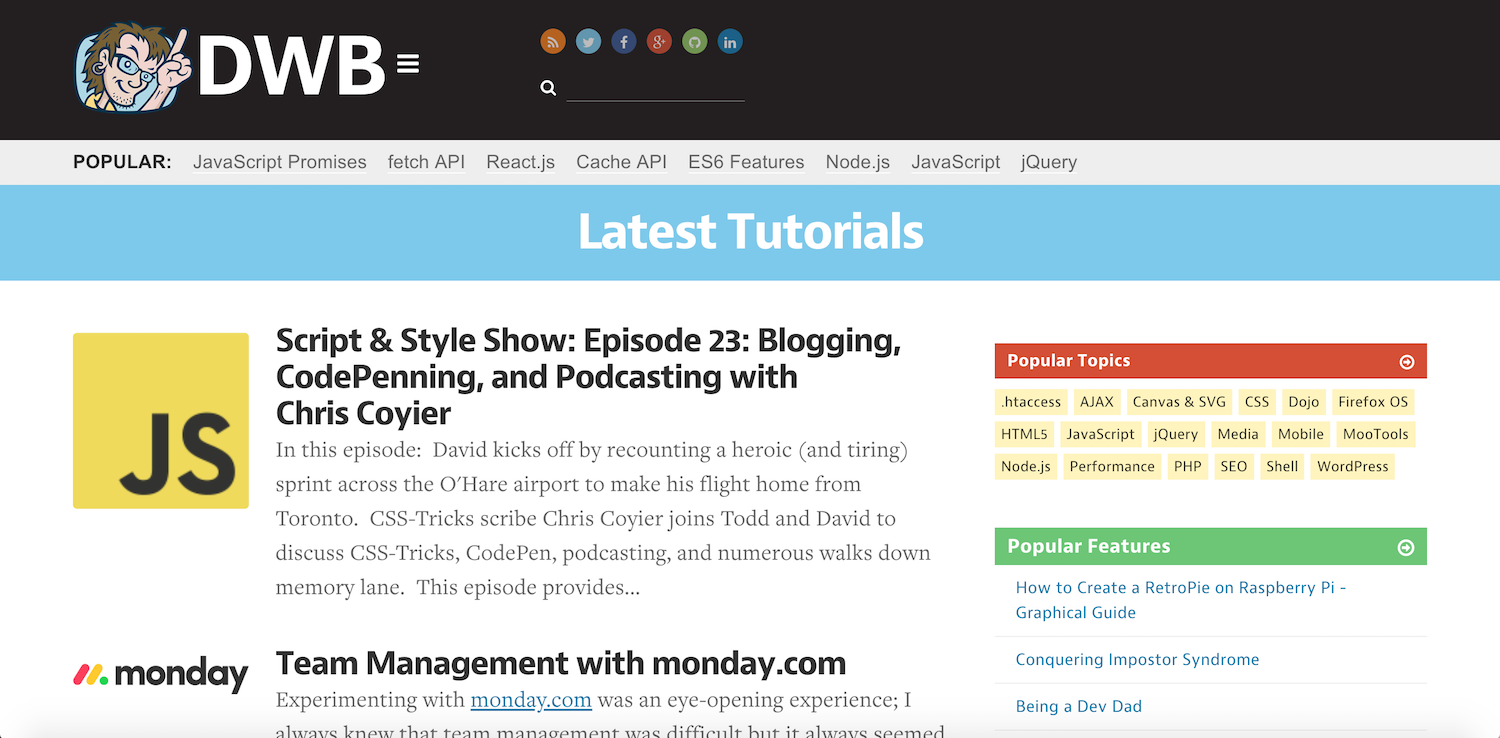The image size is (1500, 738).
Task: Open the React.js popular link
Action: [521, 162]
